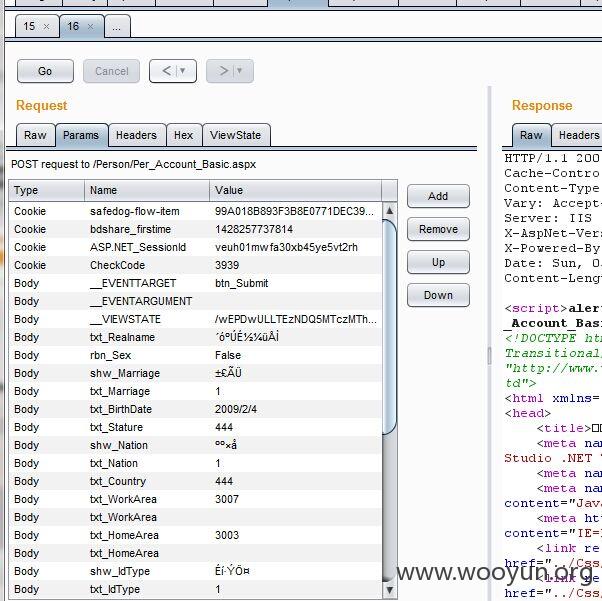Close repeater tab 16
Viewport: 602px width, 601px height.
pos(91,26)
